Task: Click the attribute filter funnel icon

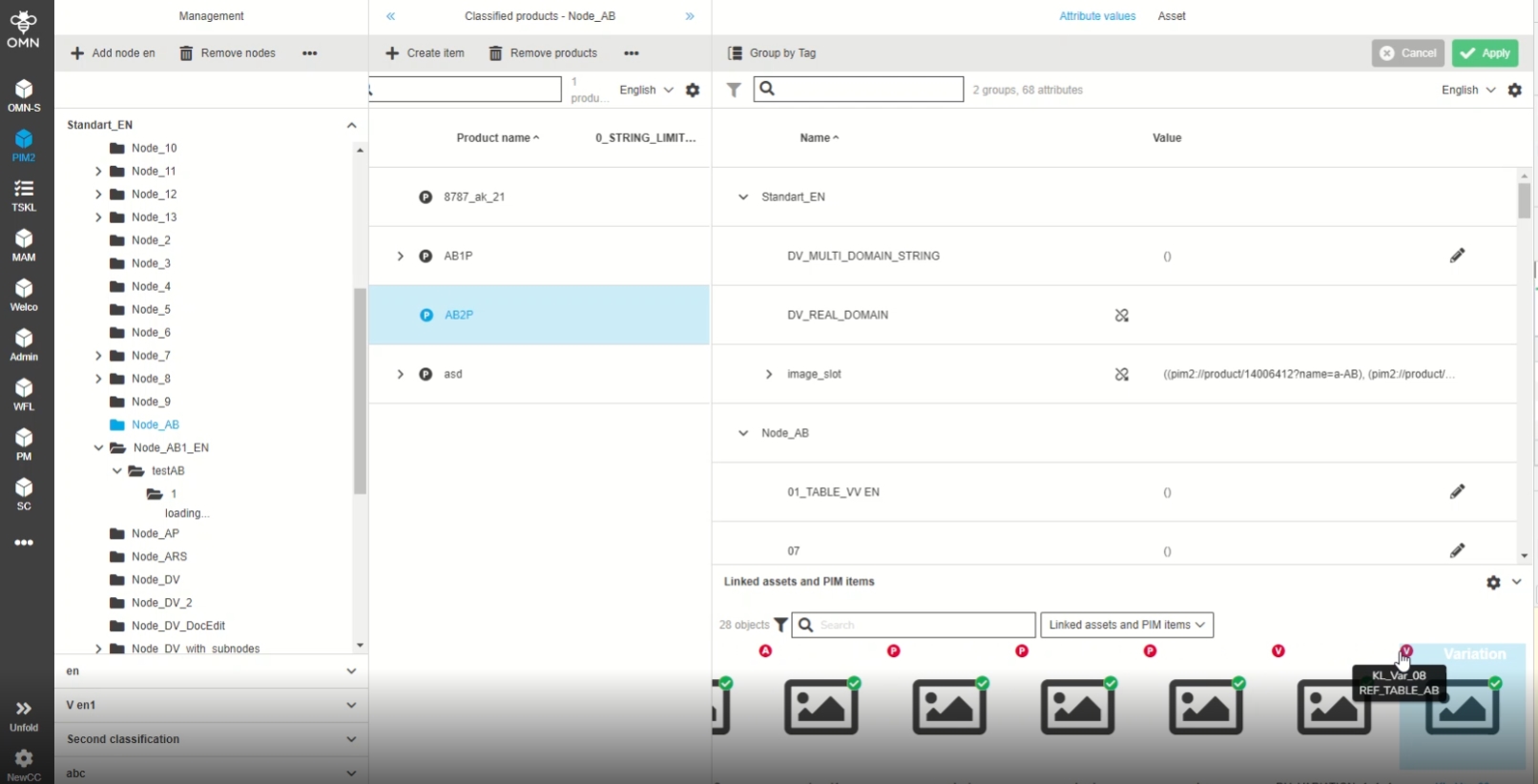Action: point(734,90)
